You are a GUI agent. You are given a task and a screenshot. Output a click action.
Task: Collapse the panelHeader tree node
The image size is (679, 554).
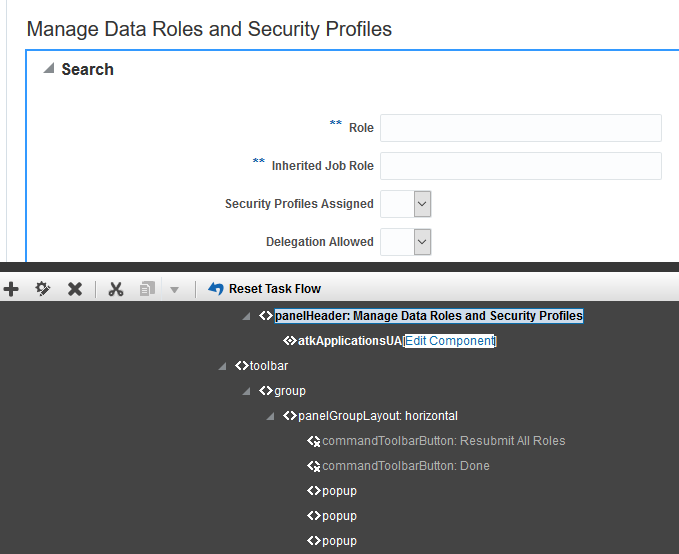tap(247, 316)
